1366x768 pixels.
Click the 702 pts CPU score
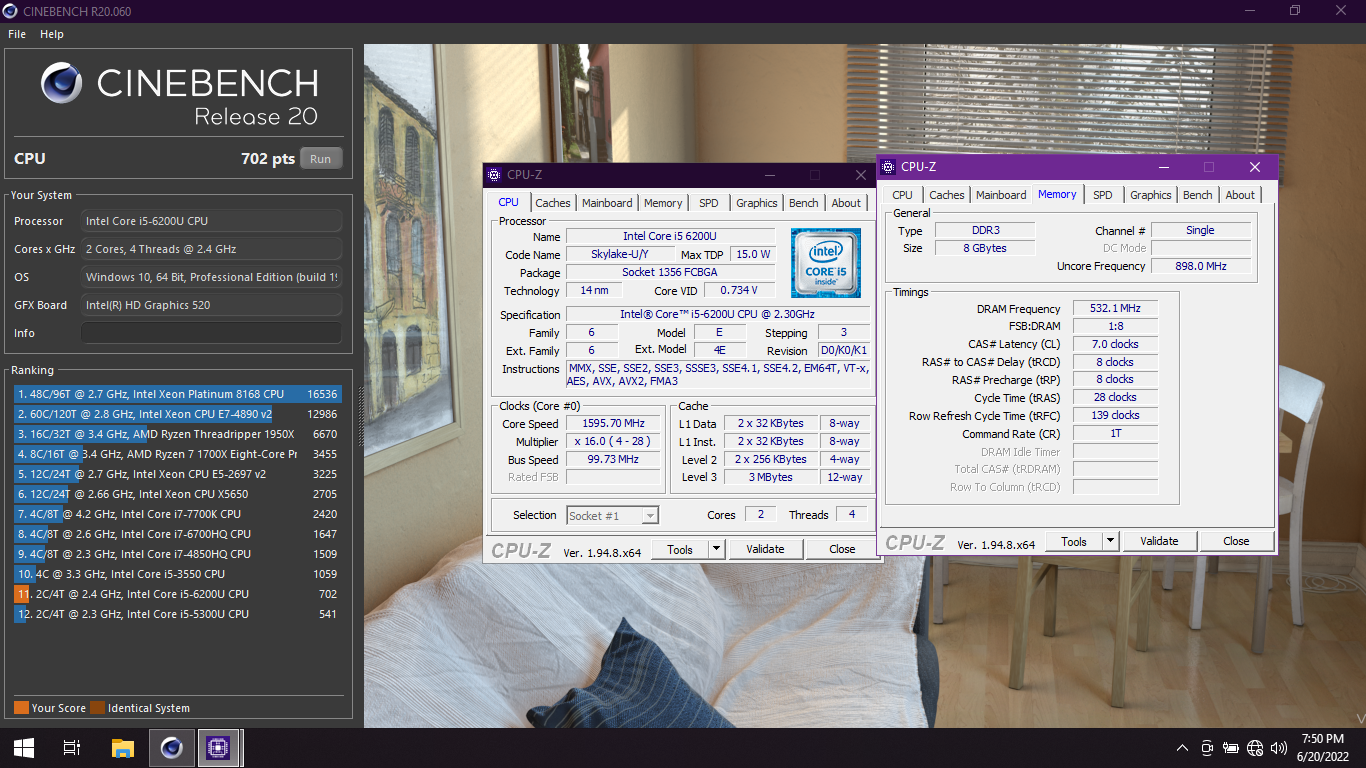pyautogui.click(x=268, y=159)
